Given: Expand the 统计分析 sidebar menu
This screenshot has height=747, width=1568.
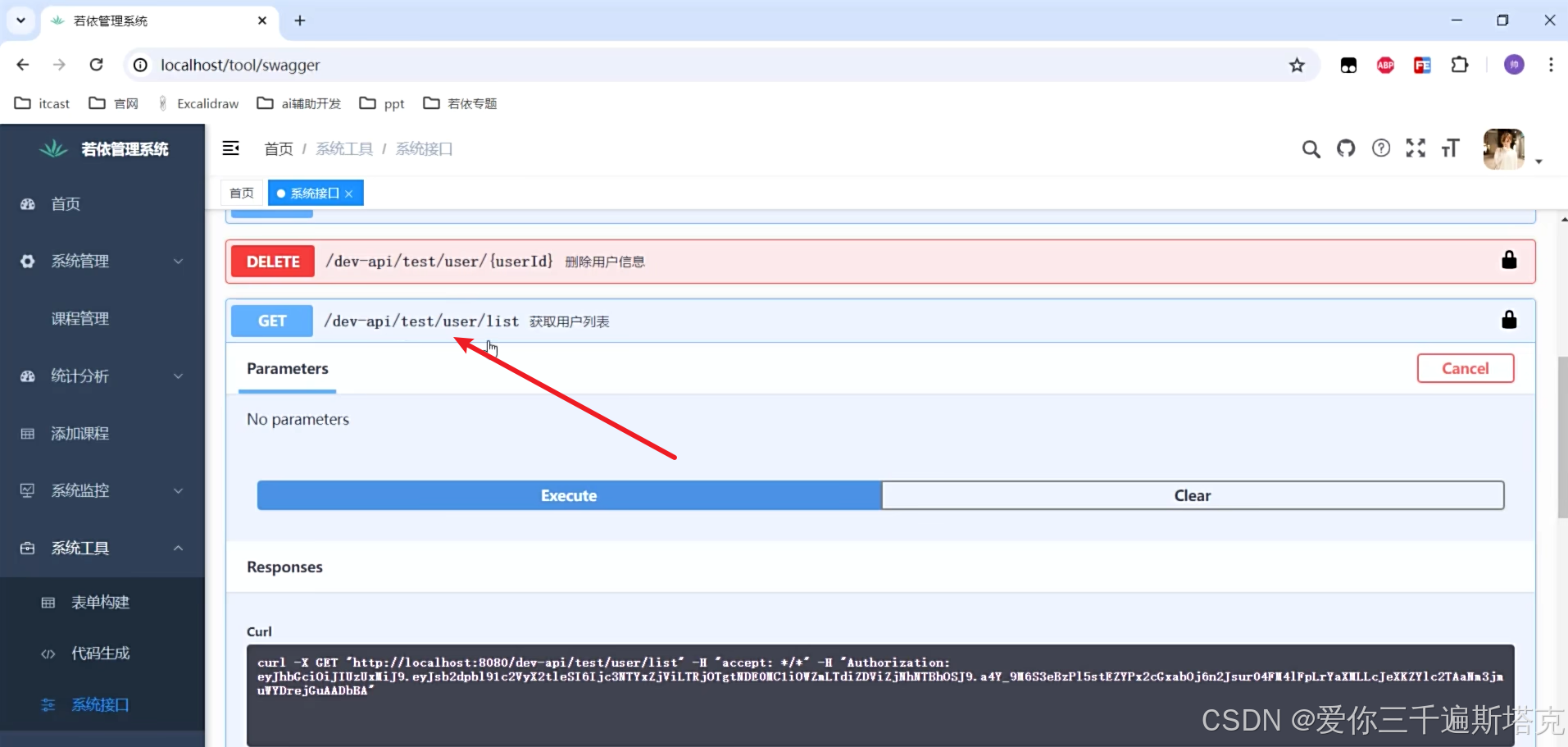Looking at the screenshot, I should pos(102,376).
